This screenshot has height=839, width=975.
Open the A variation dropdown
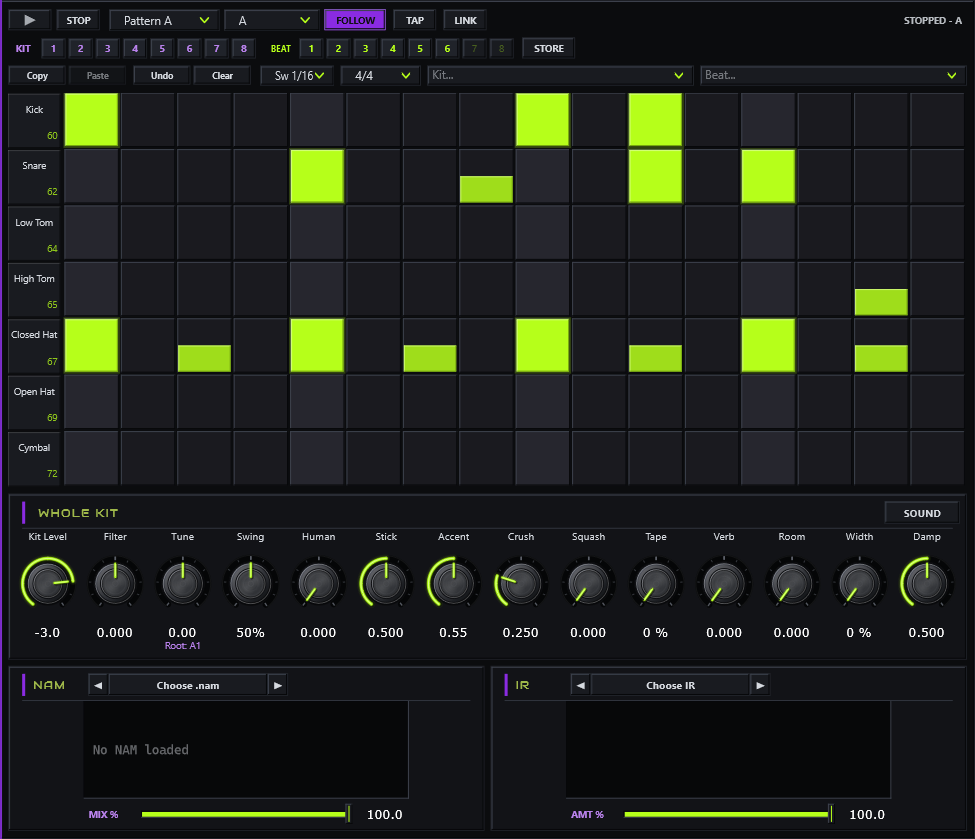coord(272,20)
